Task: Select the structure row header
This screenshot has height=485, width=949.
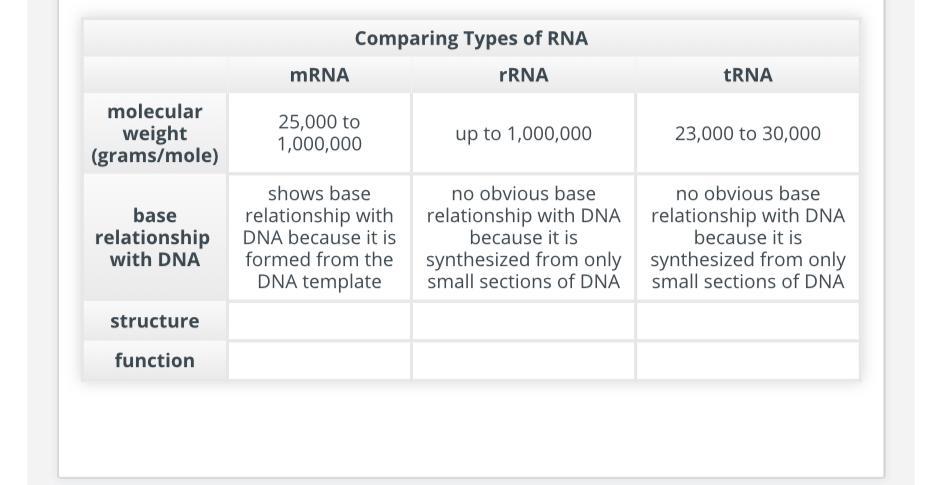Action: [x=155, y=321]
